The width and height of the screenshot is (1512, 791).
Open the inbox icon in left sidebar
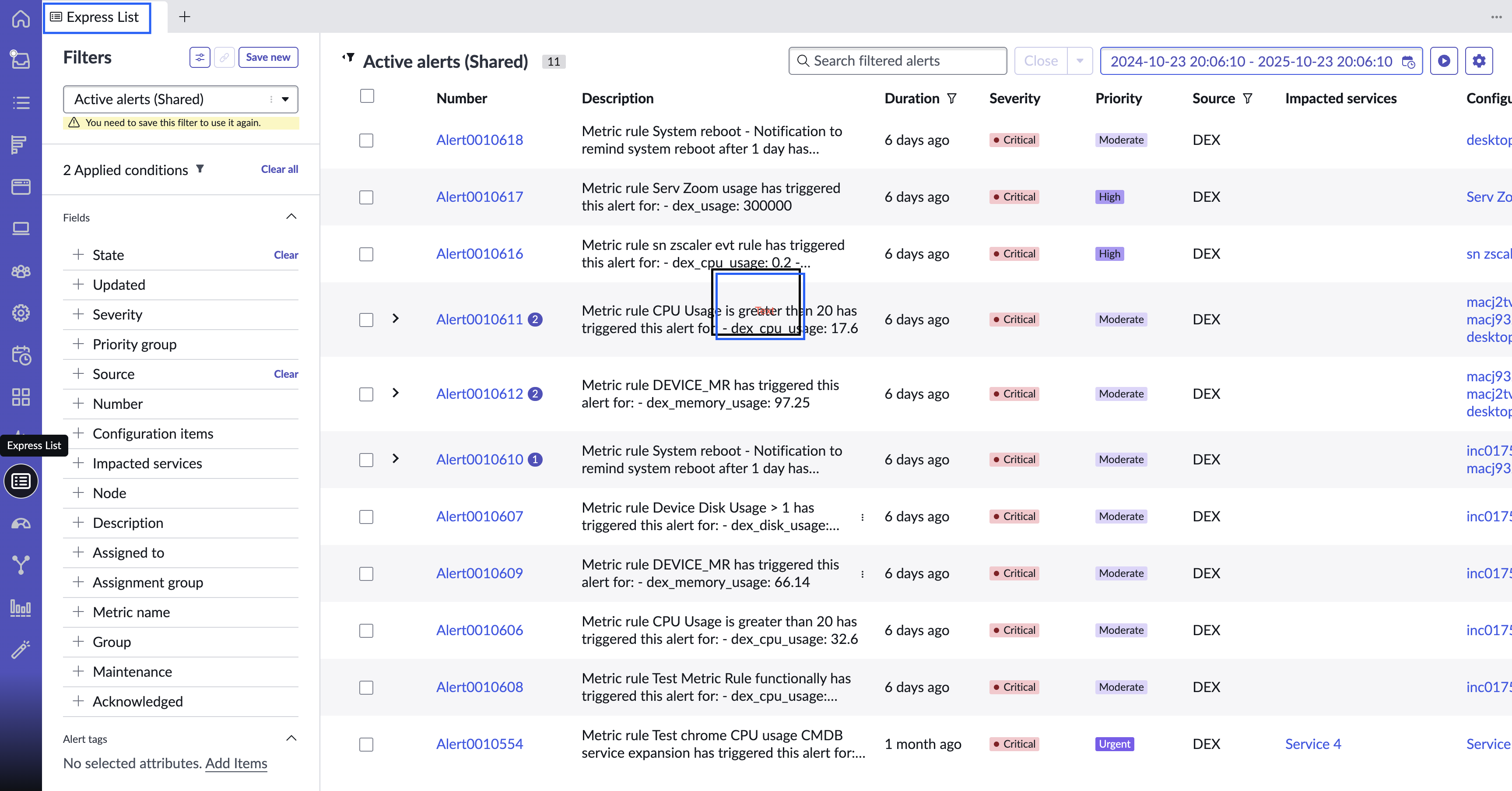click(21, 60)
